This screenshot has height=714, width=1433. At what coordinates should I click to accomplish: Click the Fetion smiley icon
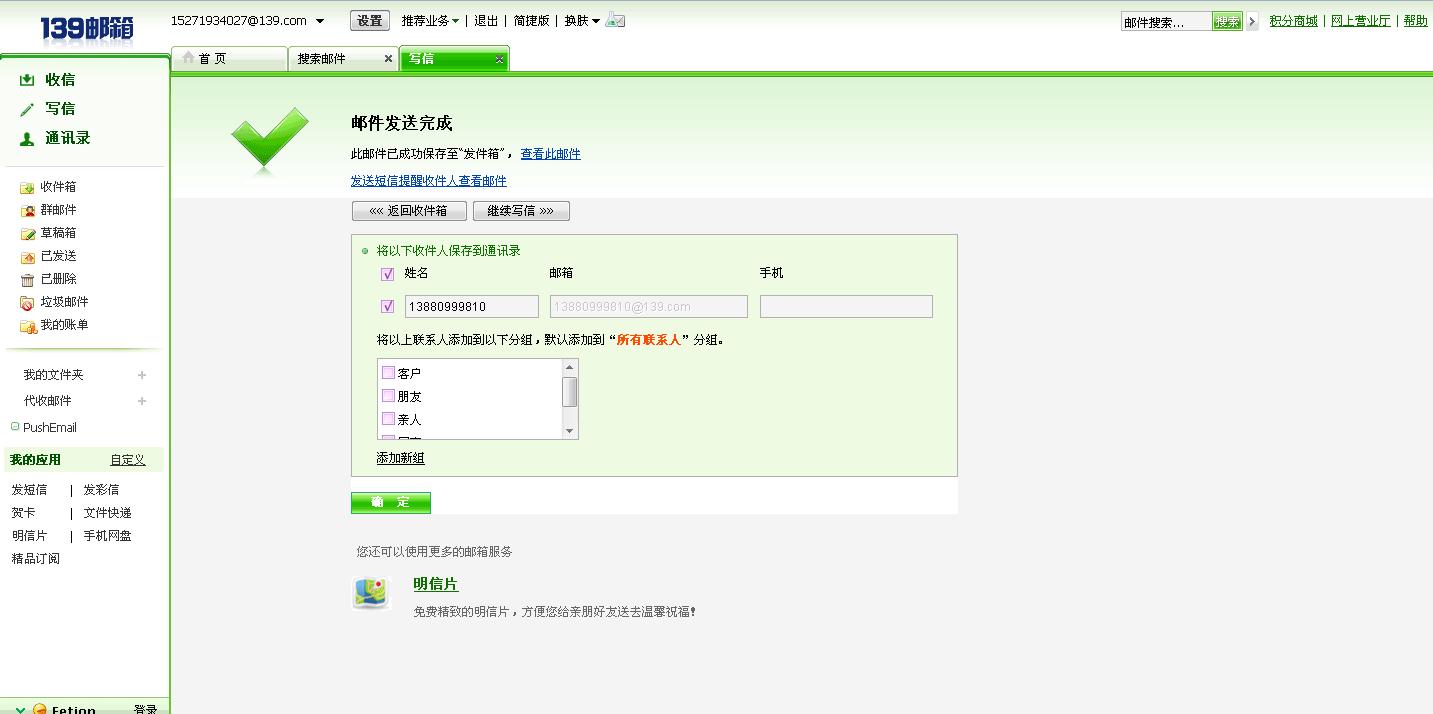tap(40, 709)
